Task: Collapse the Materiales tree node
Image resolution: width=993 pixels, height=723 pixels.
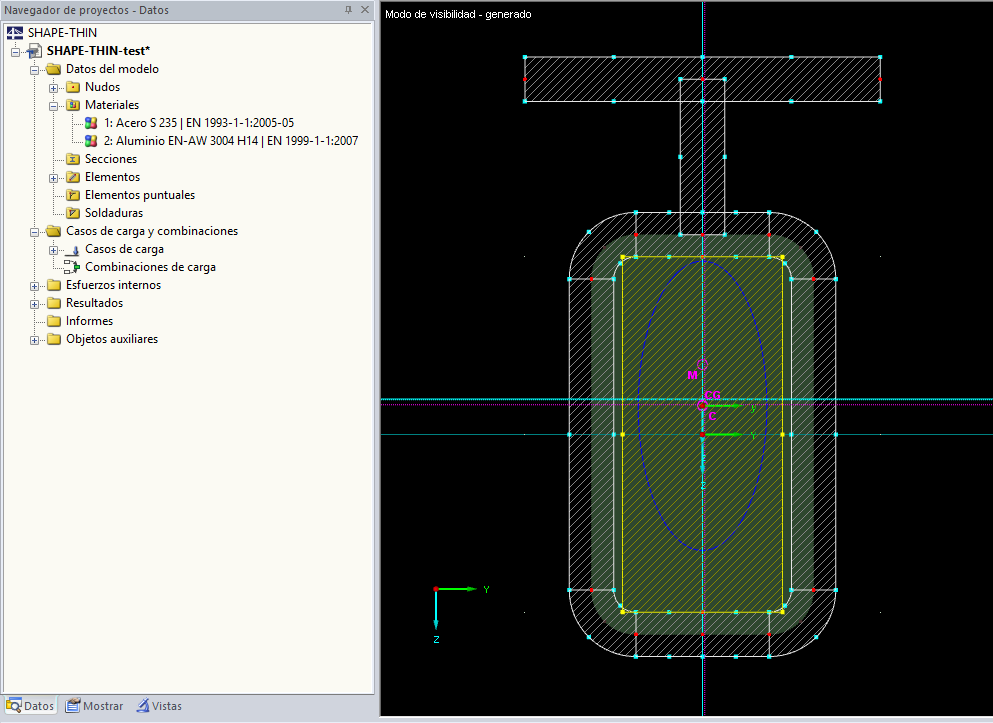Action: tap(54, 105)
